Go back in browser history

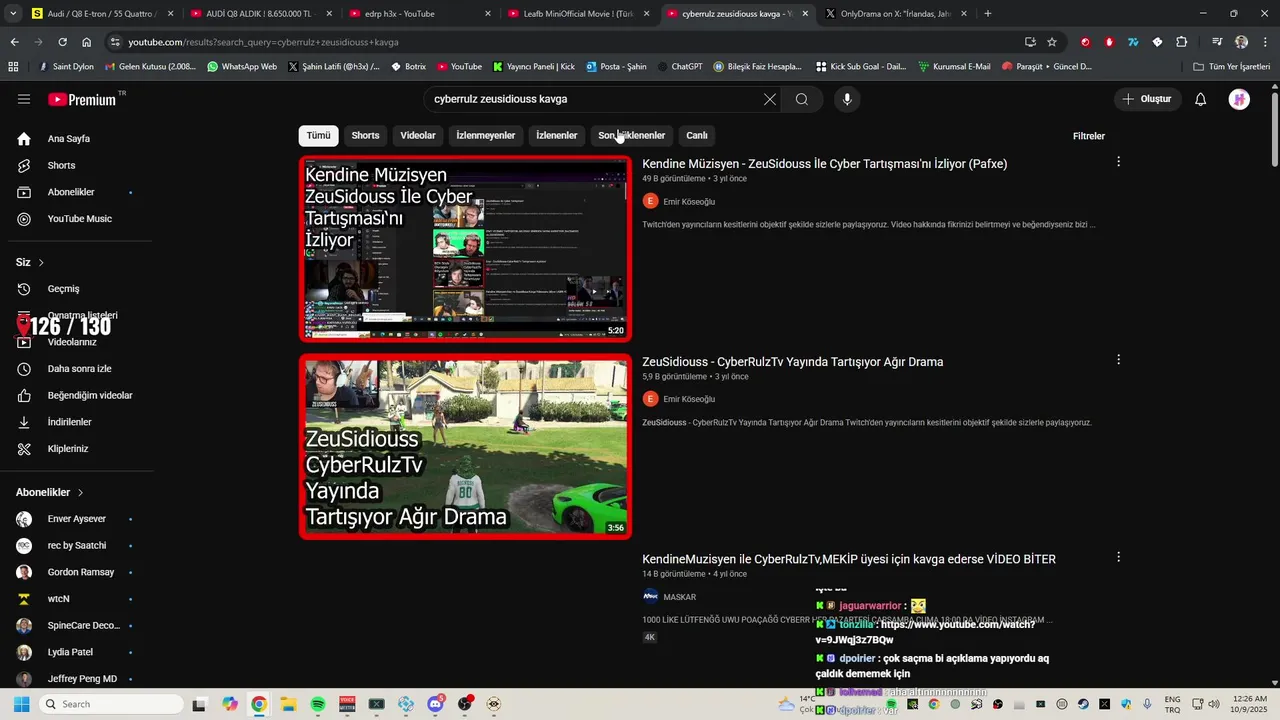(x=14, y=42)
